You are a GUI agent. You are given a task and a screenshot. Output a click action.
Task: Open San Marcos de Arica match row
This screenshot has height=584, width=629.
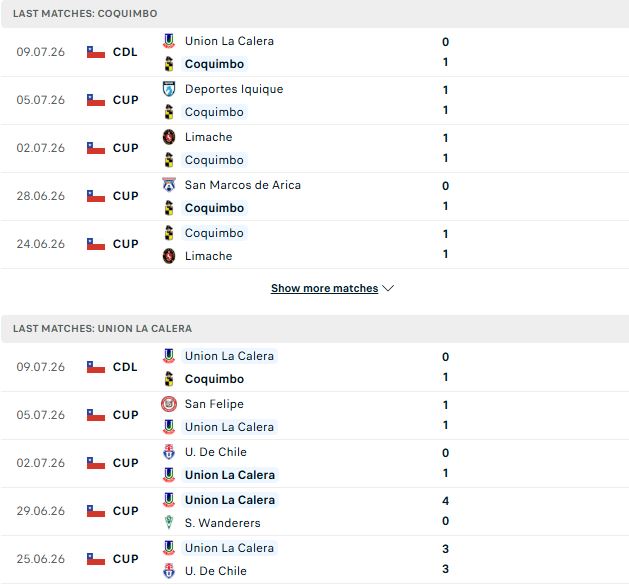point(314,197)
